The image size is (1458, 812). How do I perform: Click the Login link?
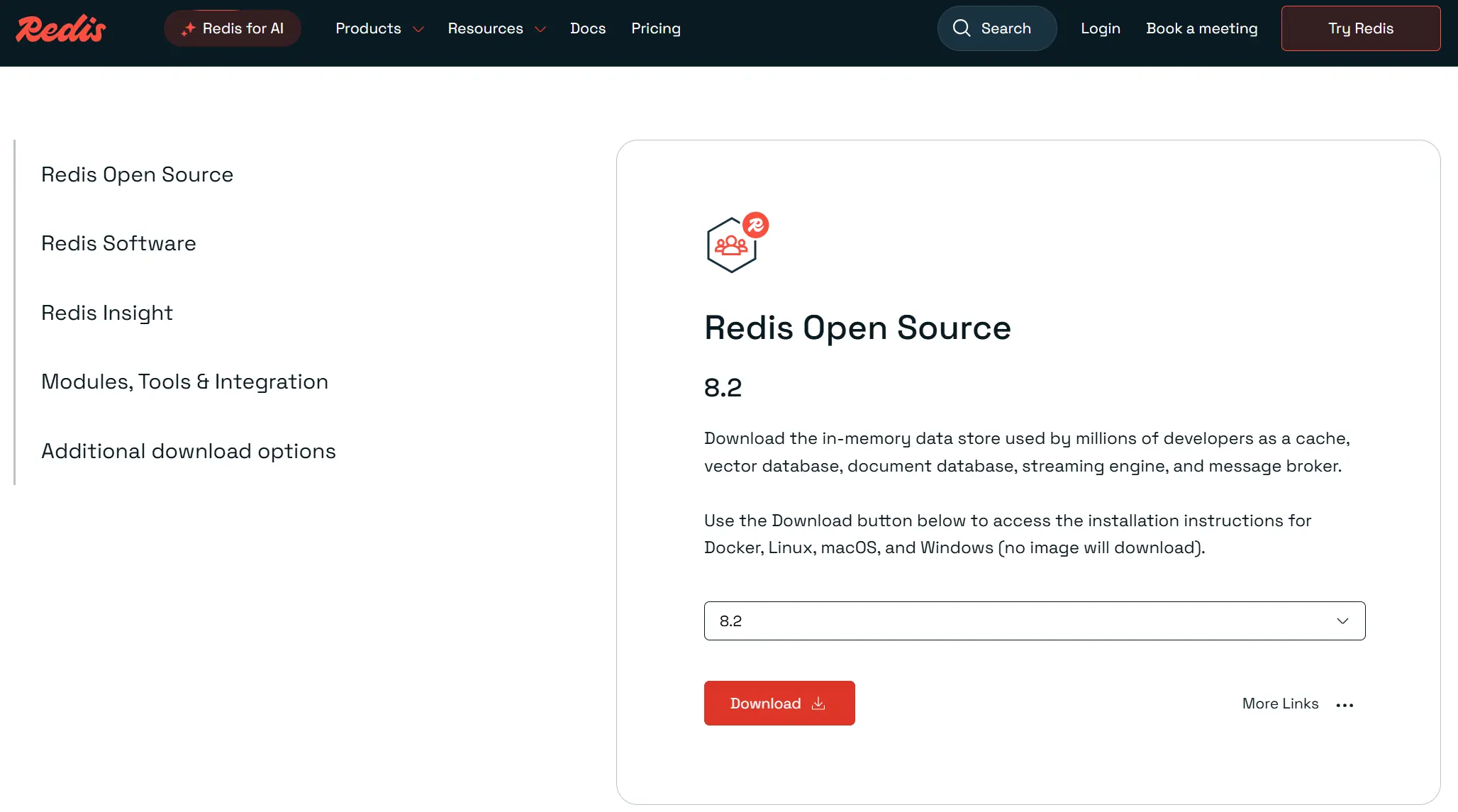pyautogui.click(x=1100, y=28)
